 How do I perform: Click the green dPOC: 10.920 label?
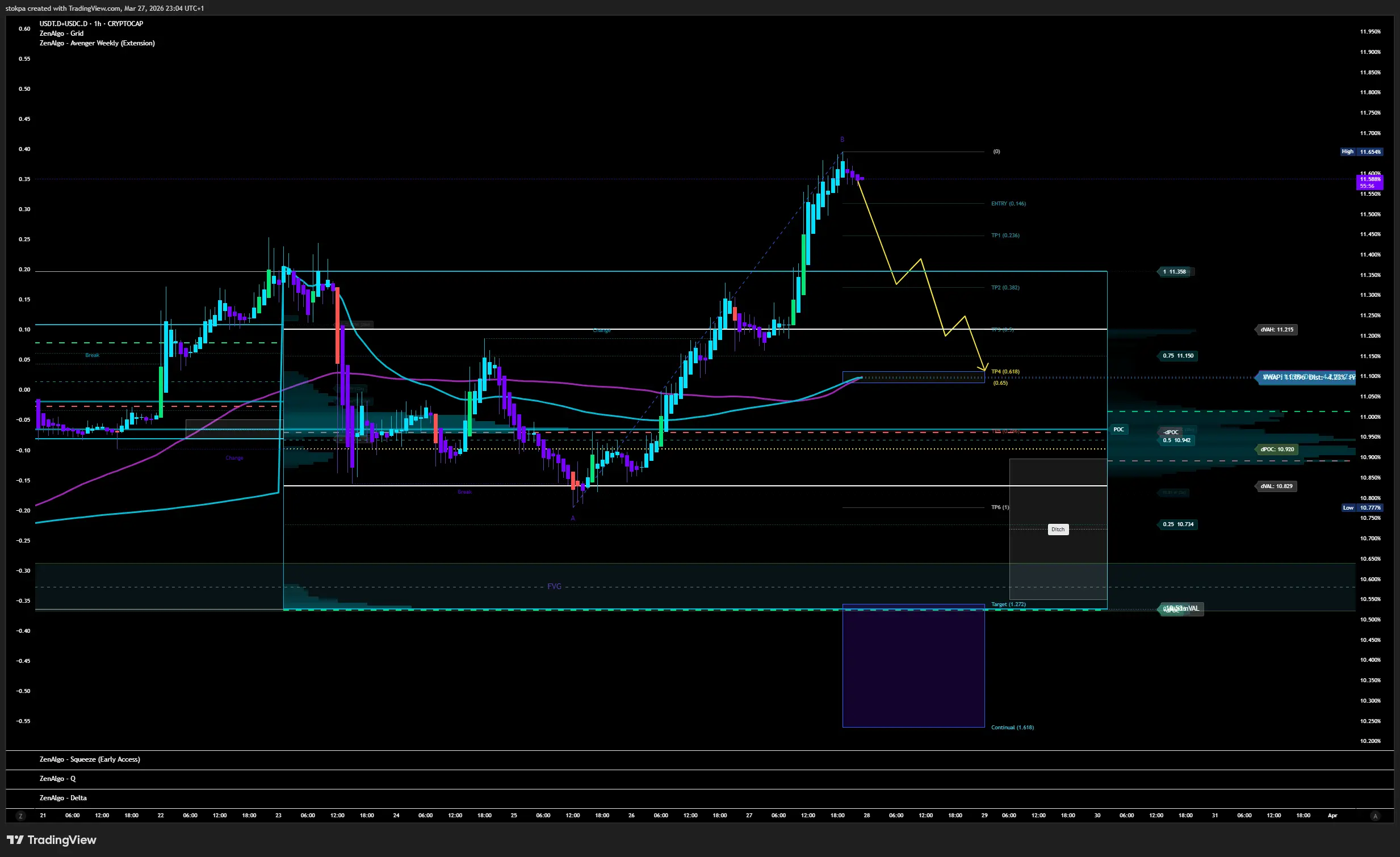(x=1277, y=449)
